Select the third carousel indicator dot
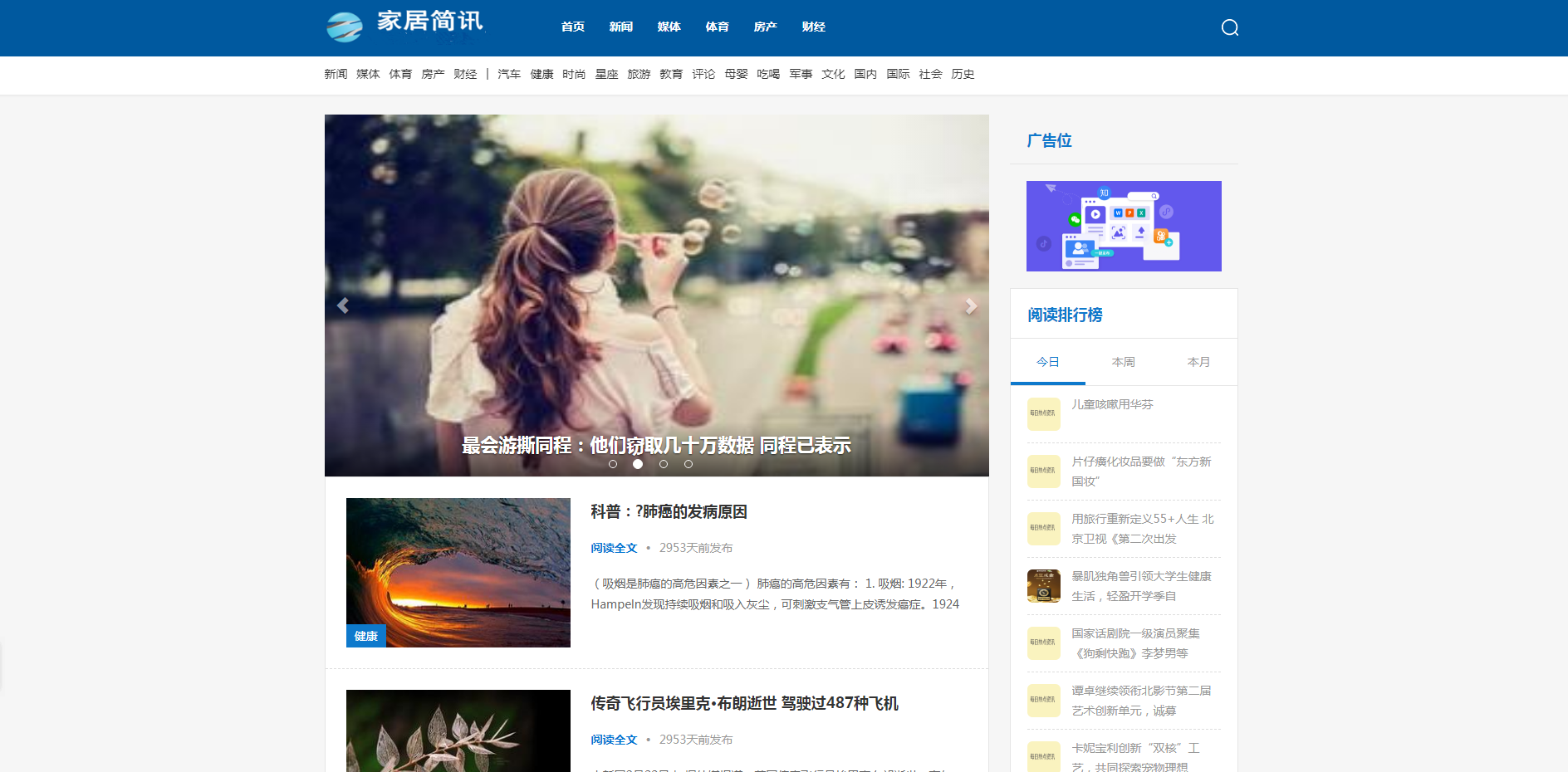Viewport: 1568px width, 772px height. [664, 464]
